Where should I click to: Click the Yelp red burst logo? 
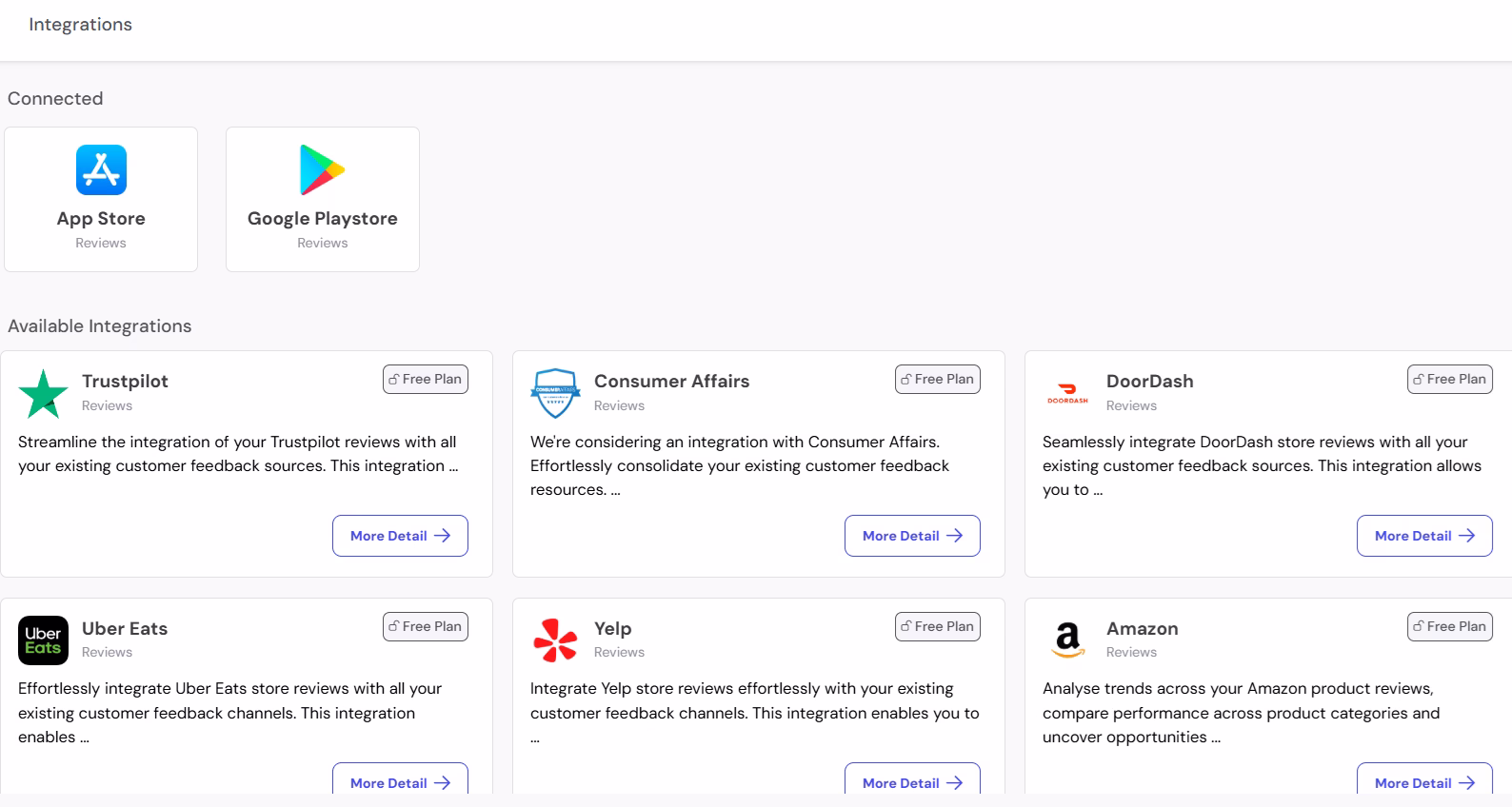[555, 640]
